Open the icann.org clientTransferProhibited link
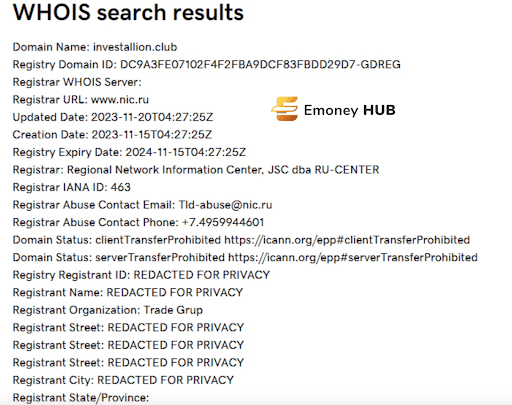512x405 pixels. 347,240
